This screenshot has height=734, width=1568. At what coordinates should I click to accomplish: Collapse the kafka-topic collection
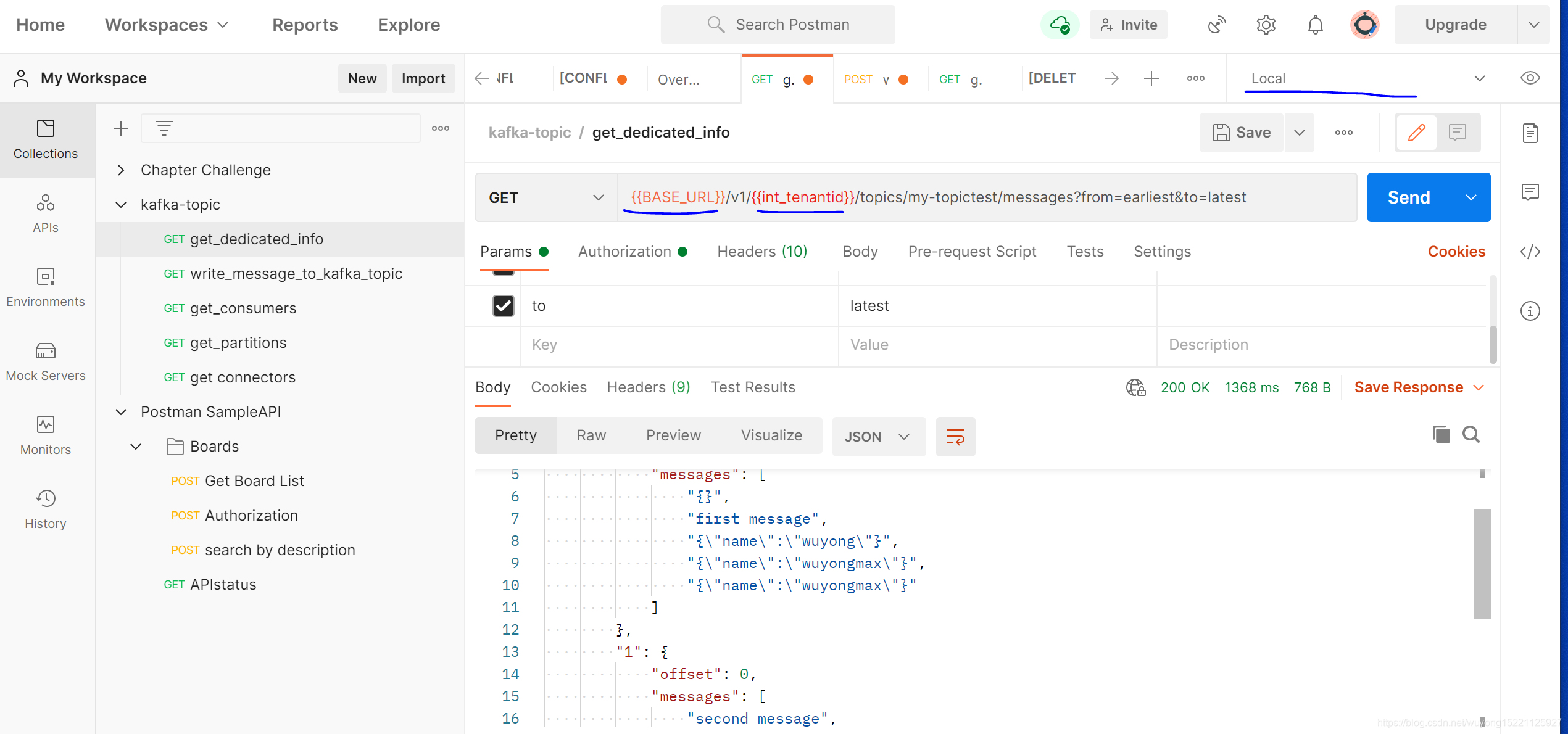[x=121, y=205]
